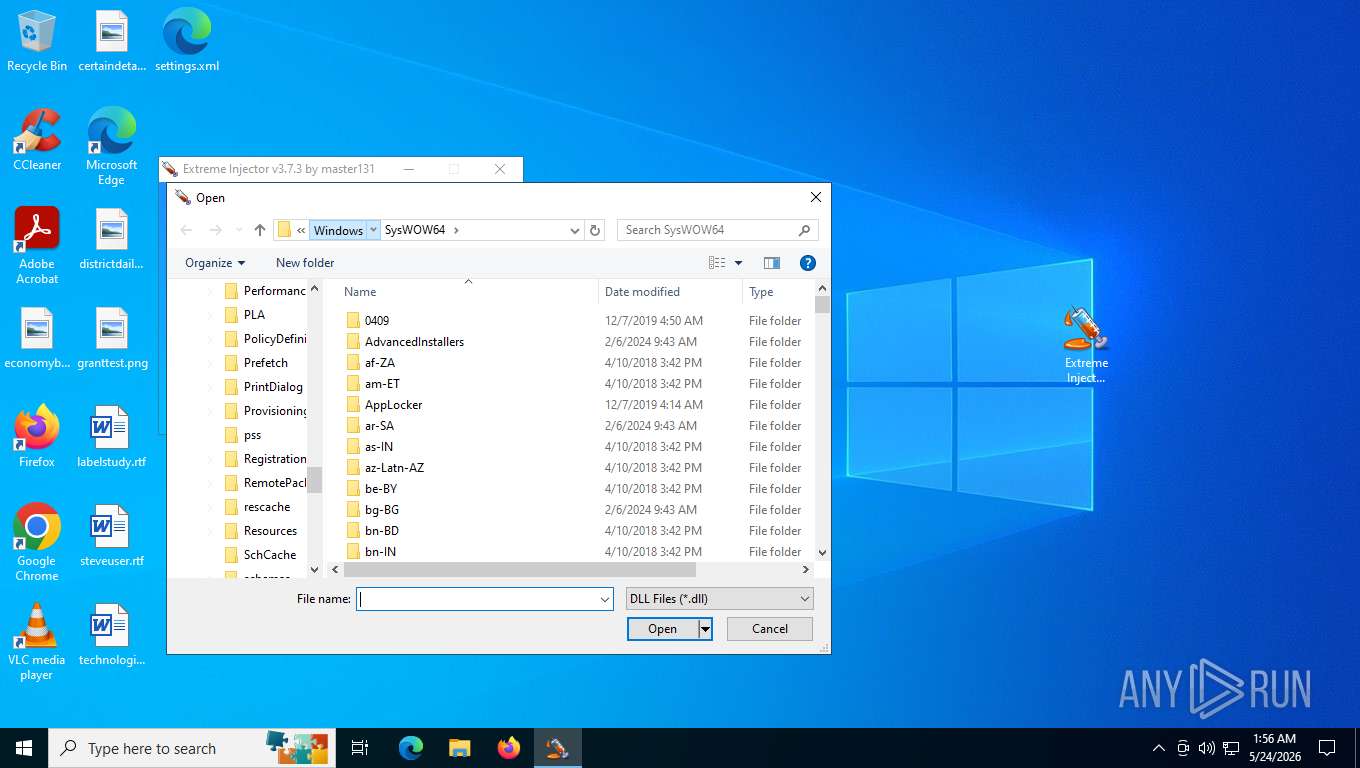Click the Up one level arrow
Viewport: 1360px width, 768px height.
click(260, 230)
